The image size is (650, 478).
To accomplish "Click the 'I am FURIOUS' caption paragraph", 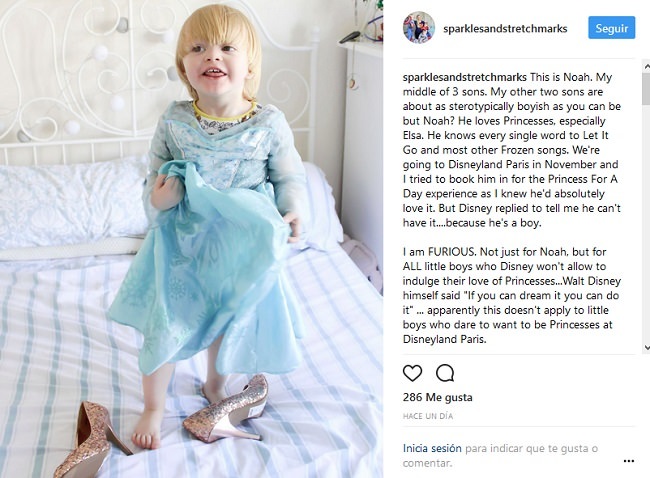I will (512, 296).
